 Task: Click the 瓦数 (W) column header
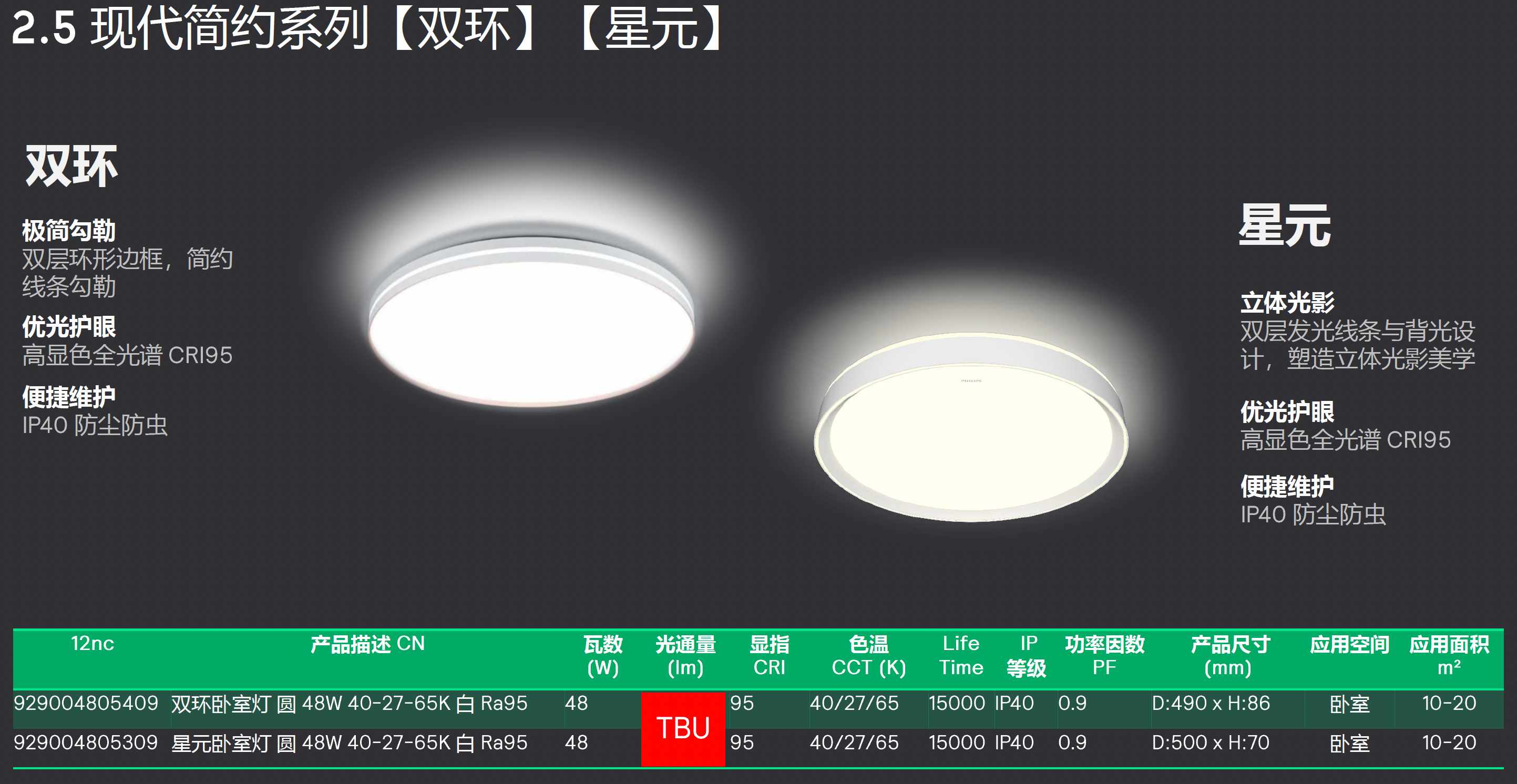click(x=602, y=656)
